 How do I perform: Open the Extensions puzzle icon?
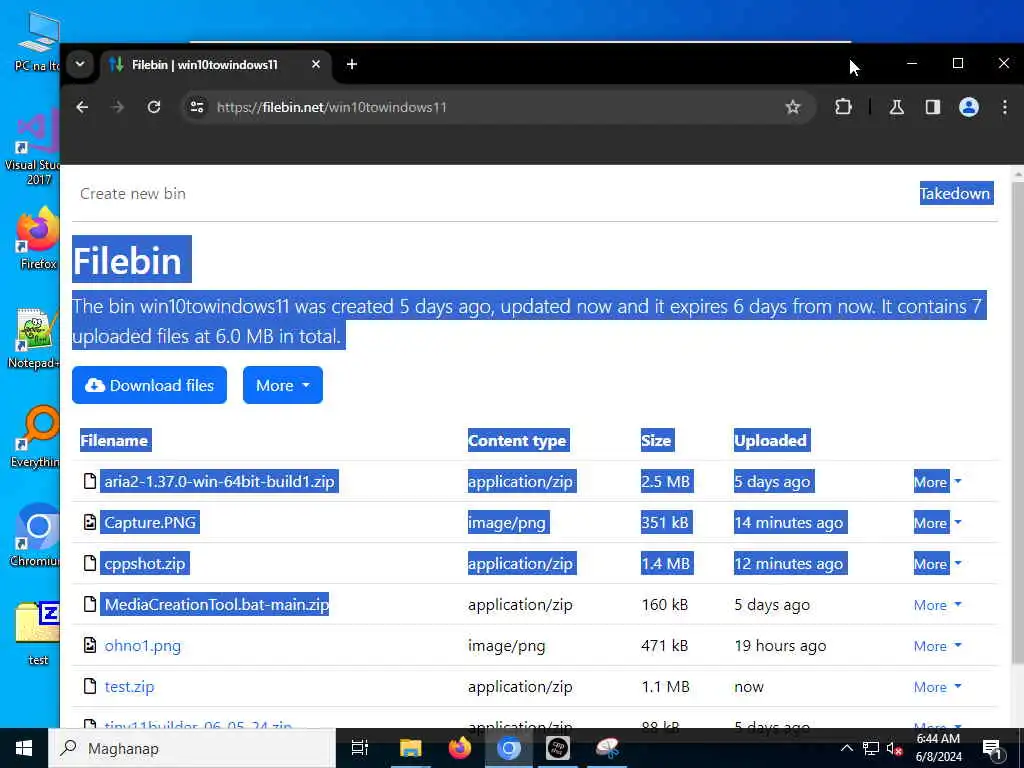[x=843, y=107]
